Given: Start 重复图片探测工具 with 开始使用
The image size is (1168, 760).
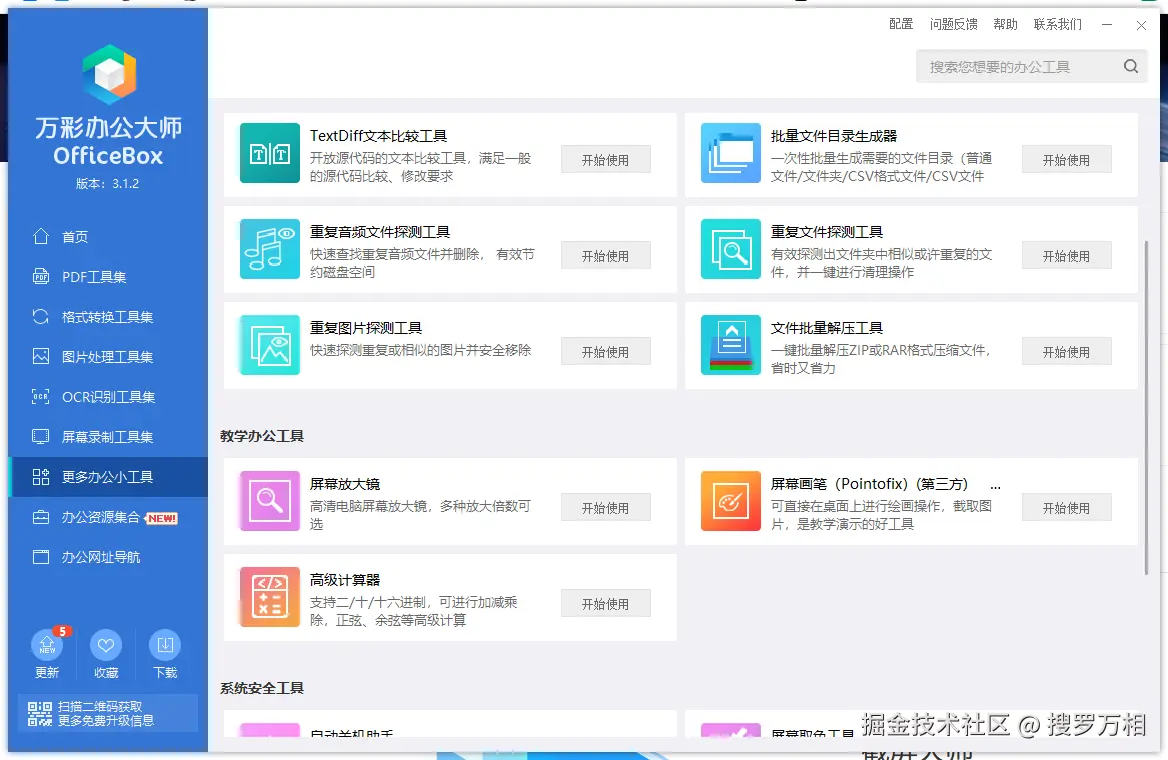Looking at the screenshot, I should tap(606, 352).
